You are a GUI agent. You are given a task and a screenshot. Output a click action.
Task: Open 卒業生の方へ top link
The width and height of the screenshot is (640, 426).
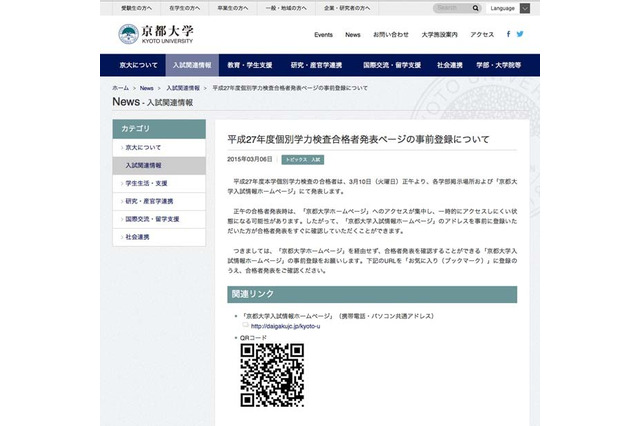[233, 8]
